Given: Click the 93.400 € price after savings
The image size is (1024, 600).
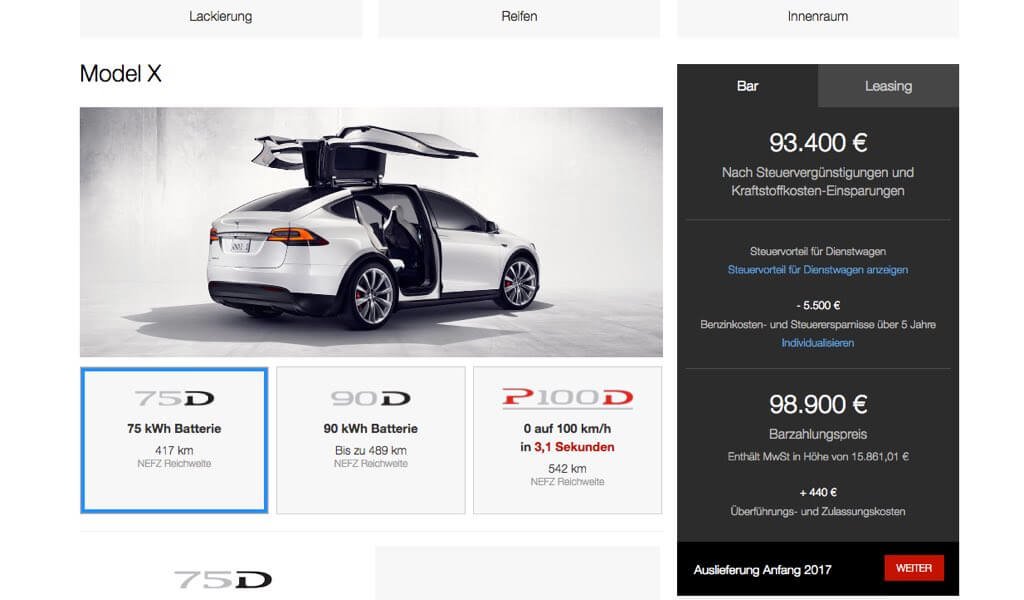Looking at the screenshot, I should tap(818, 143).
